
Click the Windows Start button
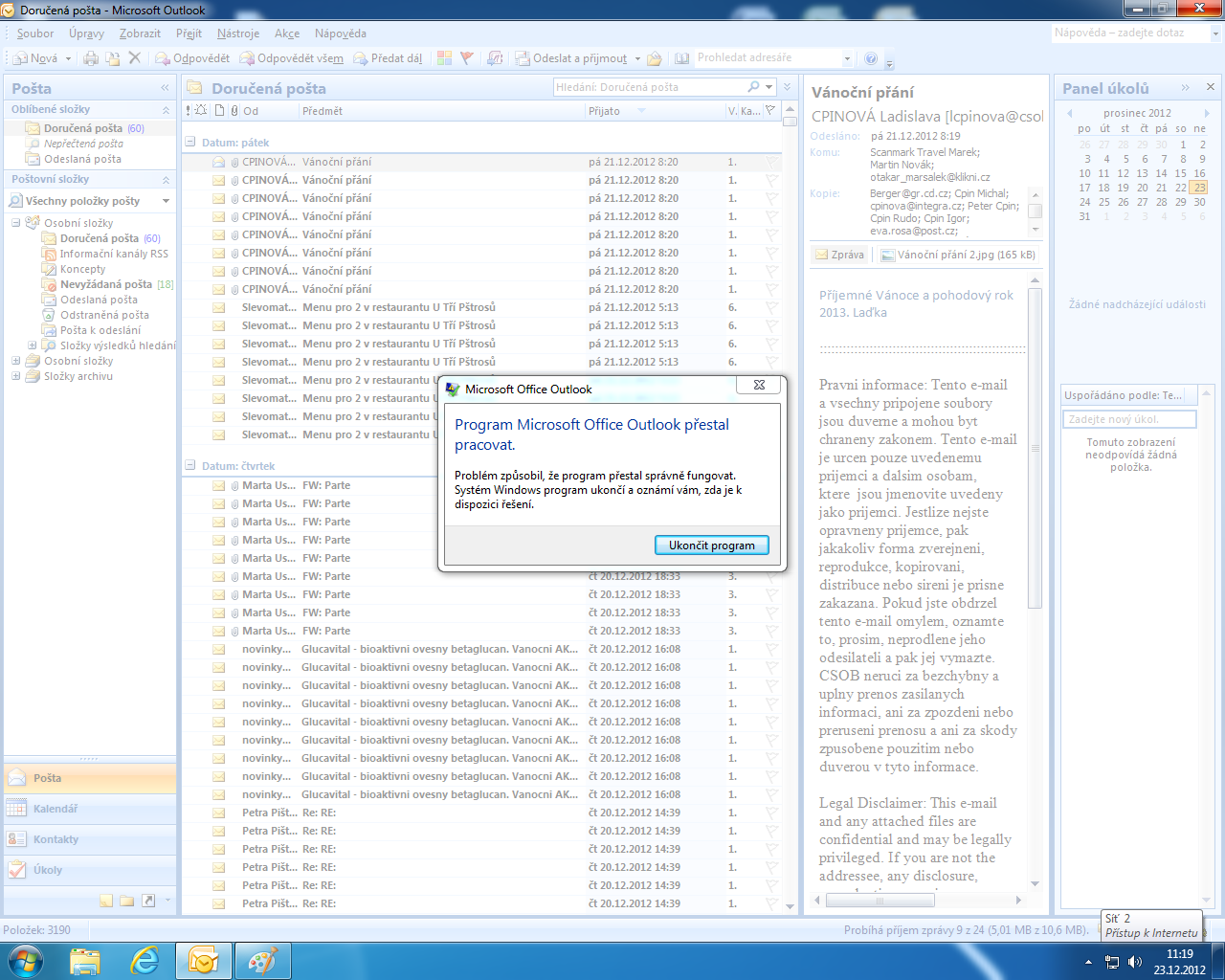tap(26, 961)
